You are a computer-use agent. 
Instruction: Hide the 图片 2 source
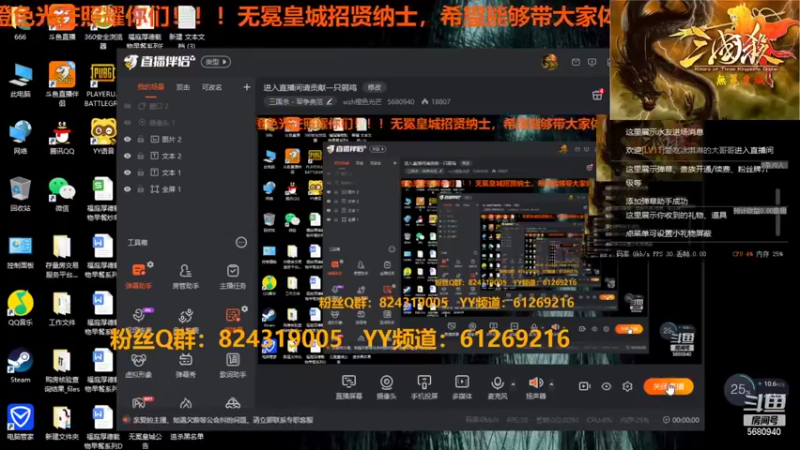point(128,139)
